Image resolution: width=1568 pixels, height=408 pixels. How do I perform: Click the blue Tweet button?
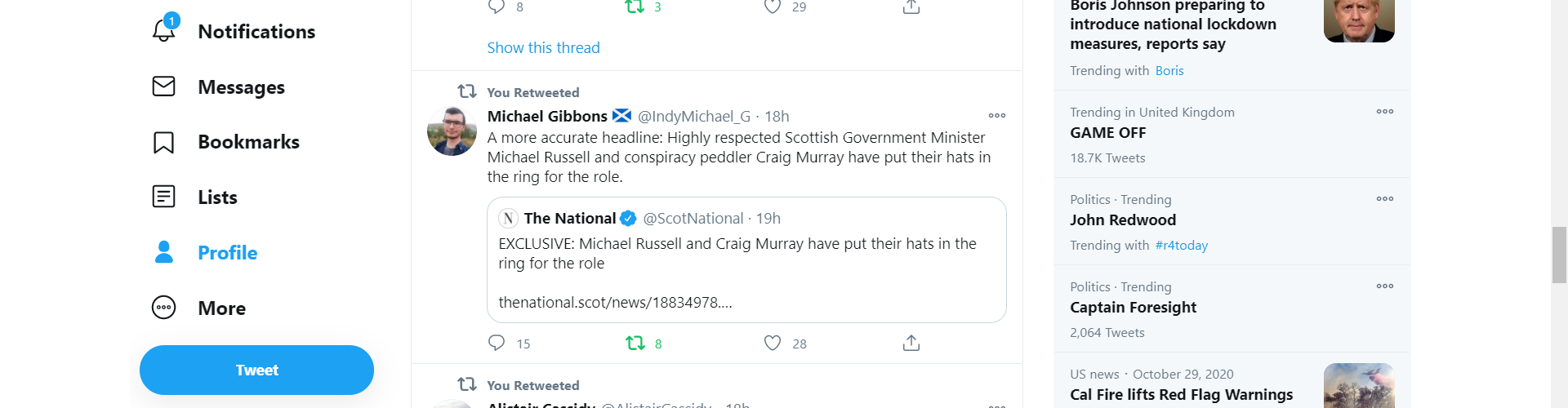tap(256, 370)
